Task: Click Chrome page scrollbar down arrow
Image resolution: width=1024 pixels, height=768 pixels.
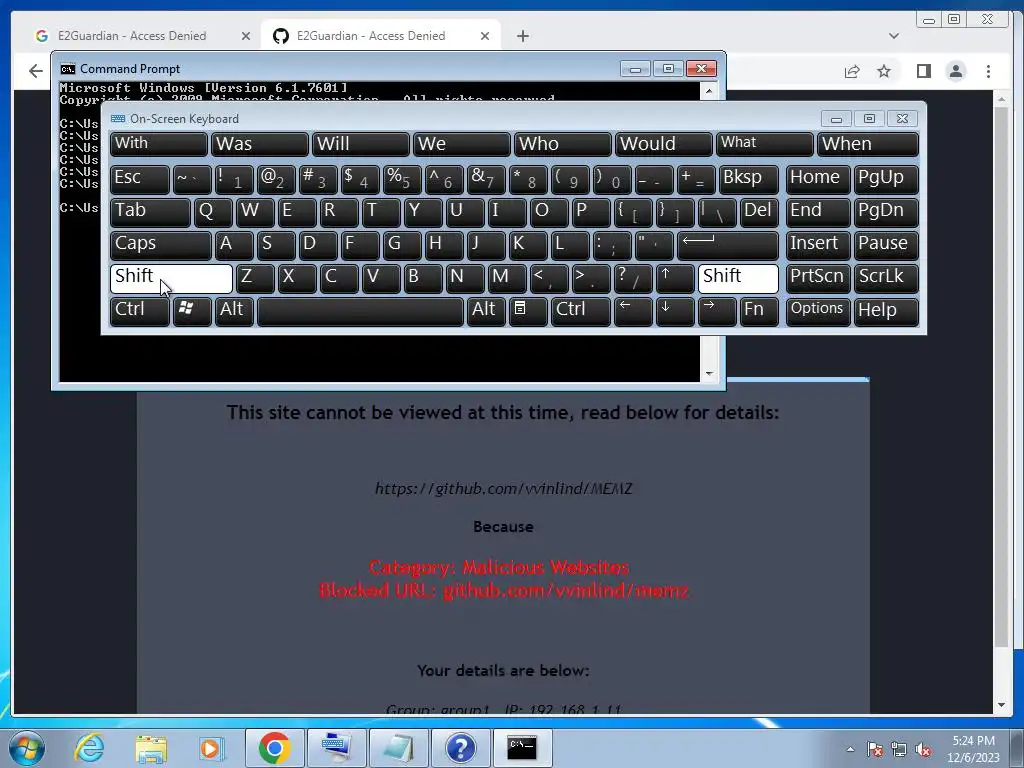Action: [1001, 705]
